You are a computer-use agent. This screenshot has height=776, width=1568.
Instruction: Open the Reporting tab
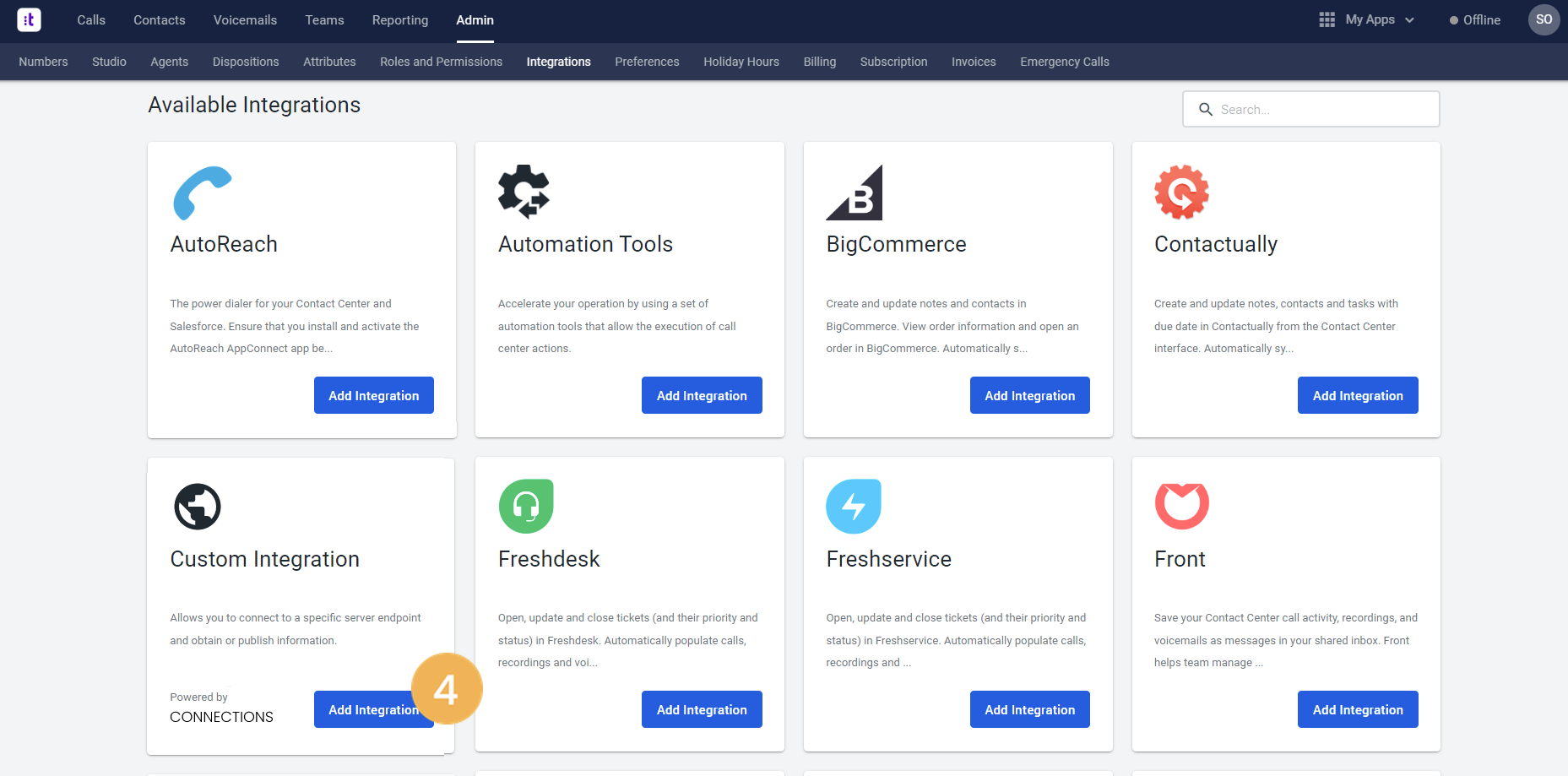[x=400, y=20]
